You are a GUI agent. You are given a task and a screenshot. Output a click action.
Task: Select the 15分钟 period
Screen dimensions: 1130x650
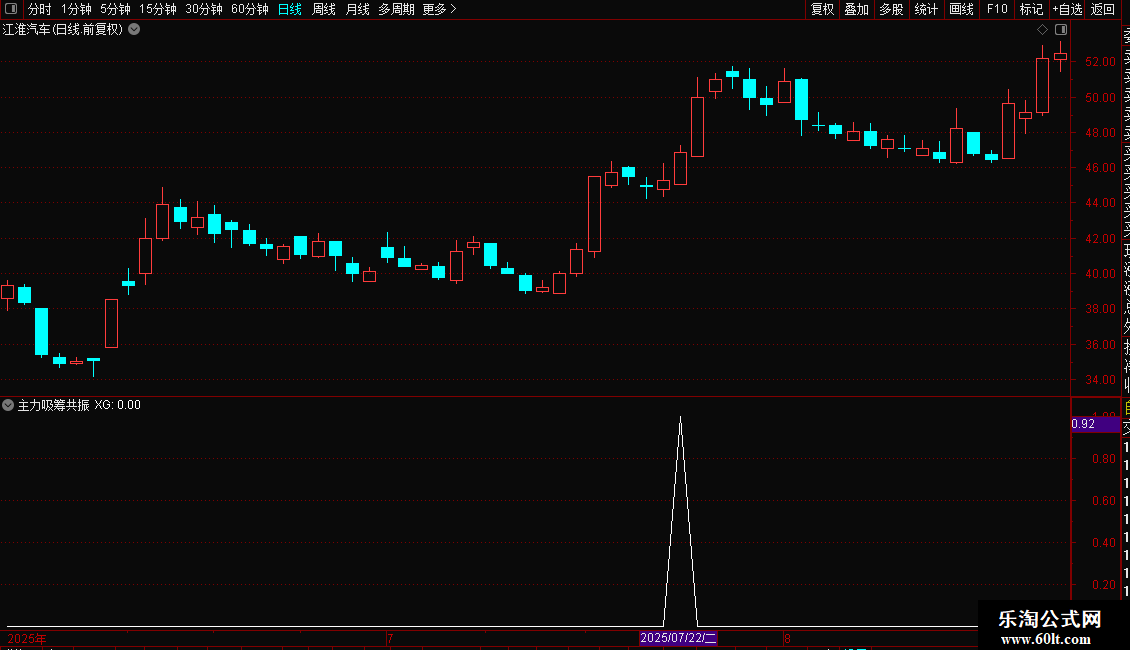point(158,9)
